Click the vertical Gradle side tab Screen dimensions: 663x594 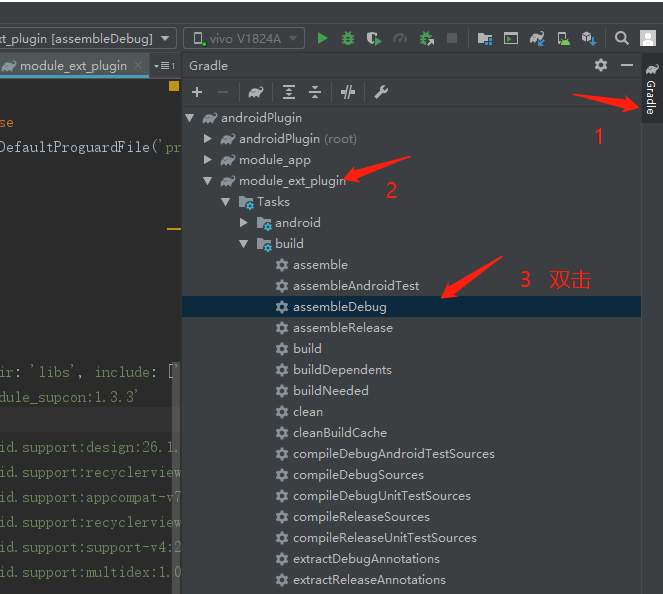[652, 89]
